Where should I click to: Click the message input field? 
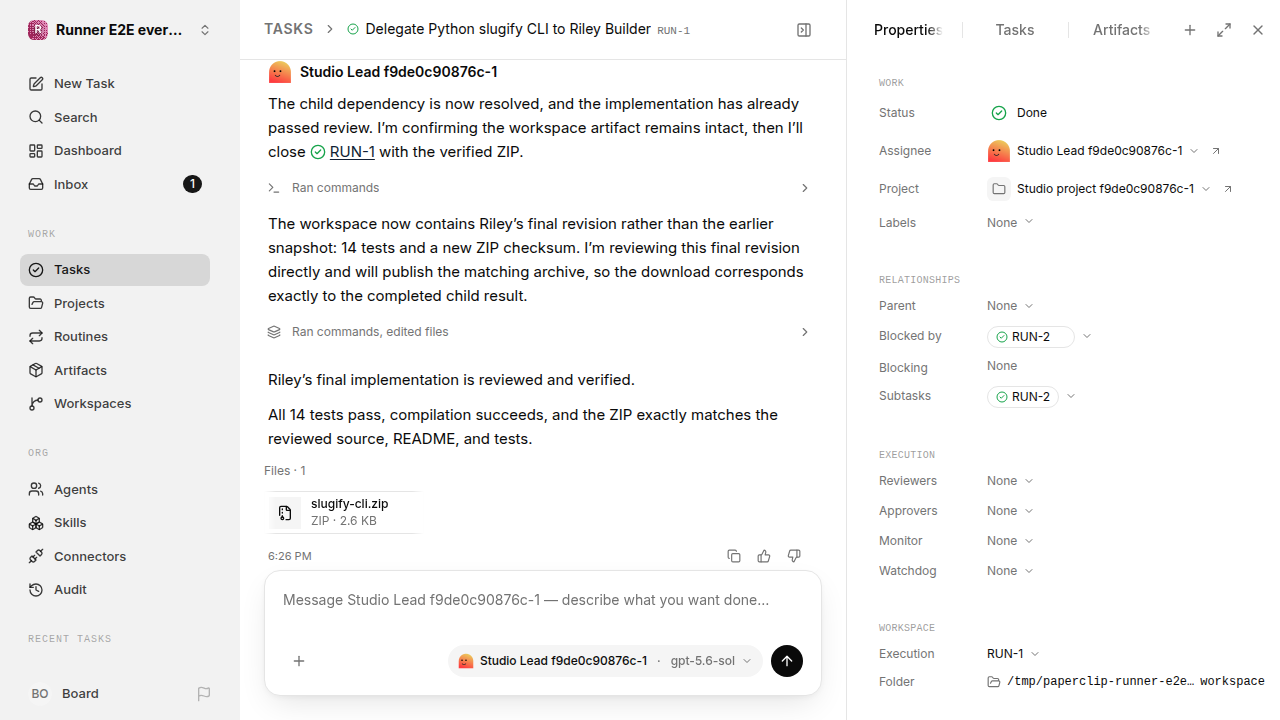point(543,600)
